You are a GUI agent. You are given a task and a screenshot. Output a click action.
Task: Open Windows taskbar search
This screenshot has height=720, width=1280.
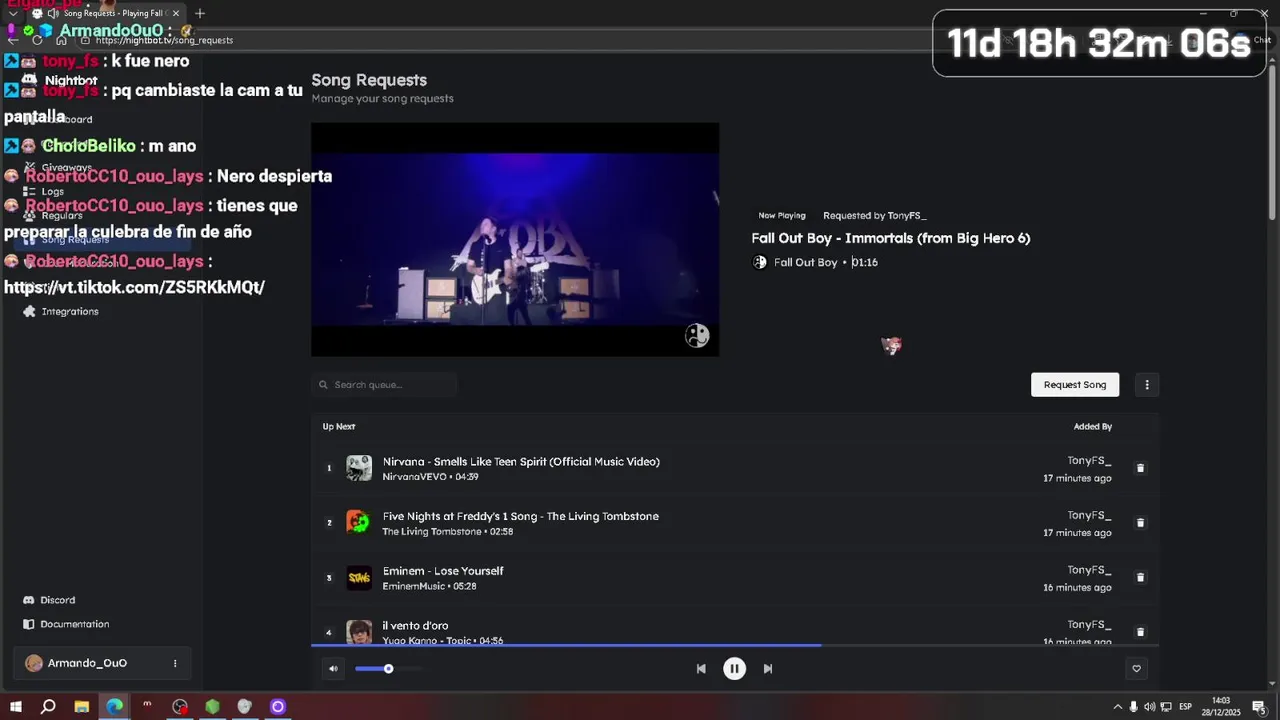click(48, 707)
